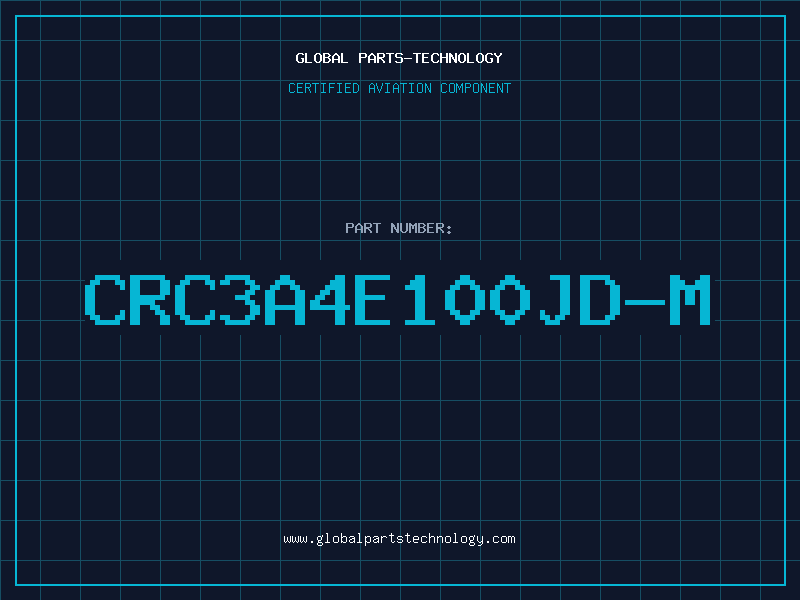Click the digit 3 in the part number
The image size is (800, 600).
(240, 299)
